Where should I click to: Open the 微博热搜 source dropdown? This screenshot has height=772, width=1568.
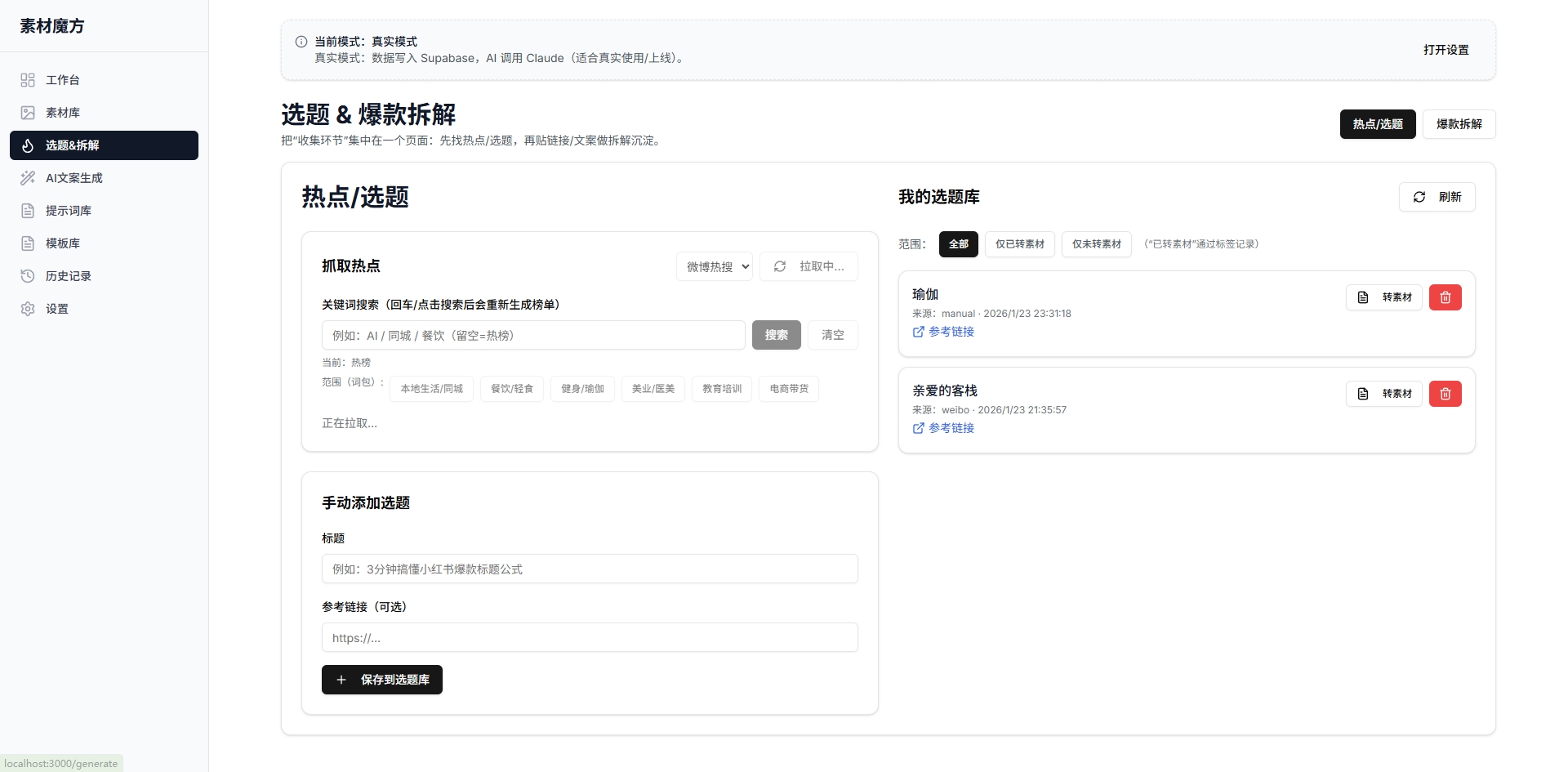[714, 266]
